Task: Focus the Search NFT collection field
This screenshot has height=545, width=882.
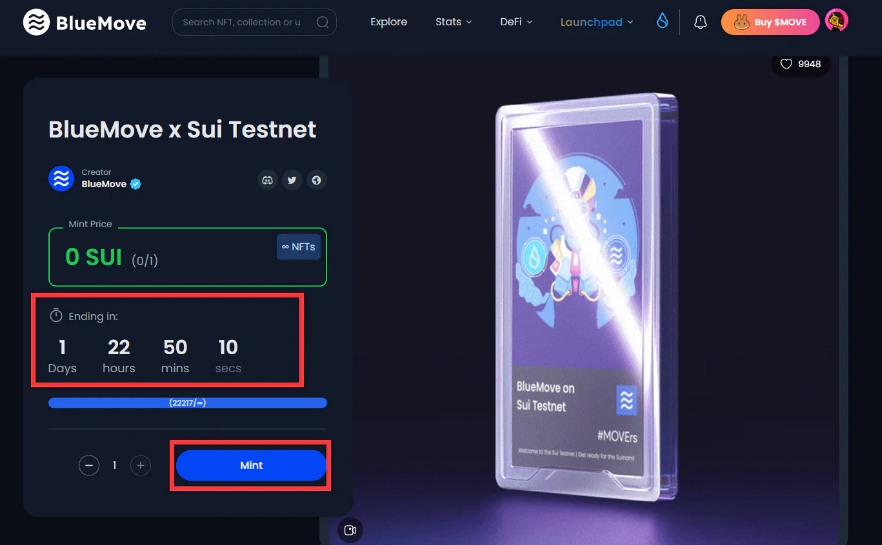Action: coord(254,22)
